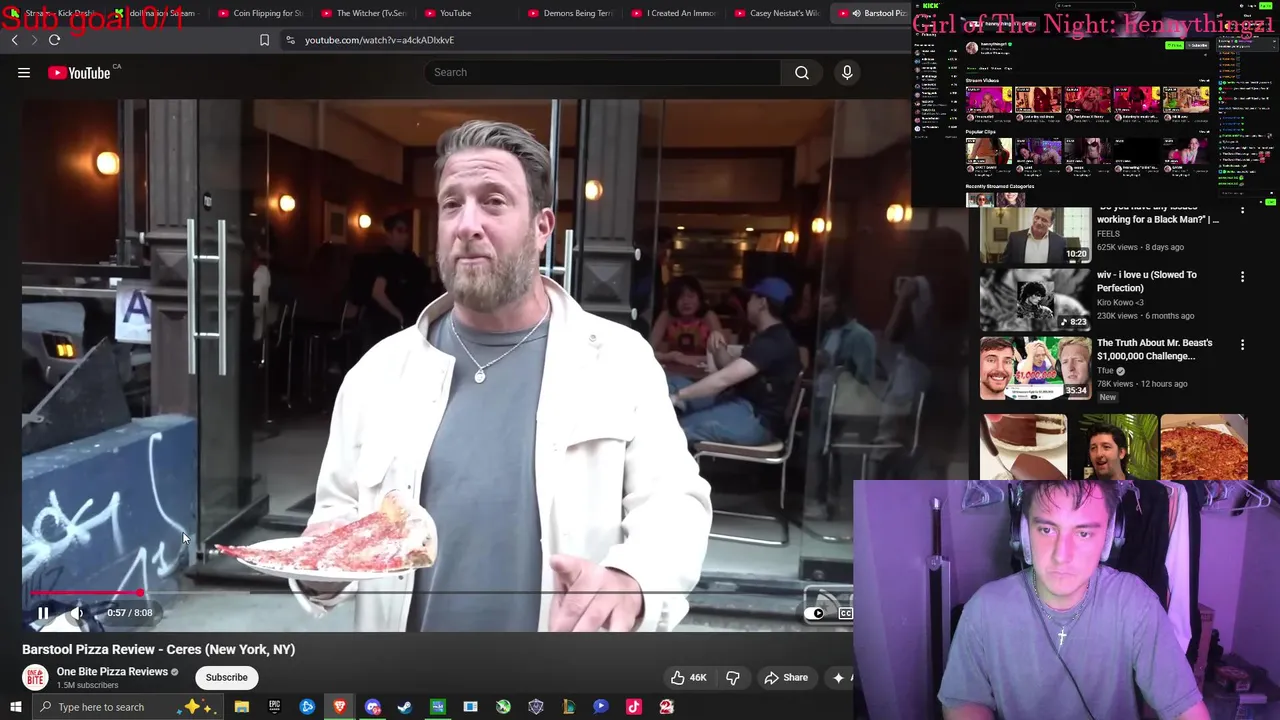Toggle the autoplay switch in the player
This screenshot has width=1280, height=720.
tap(816, 613)
